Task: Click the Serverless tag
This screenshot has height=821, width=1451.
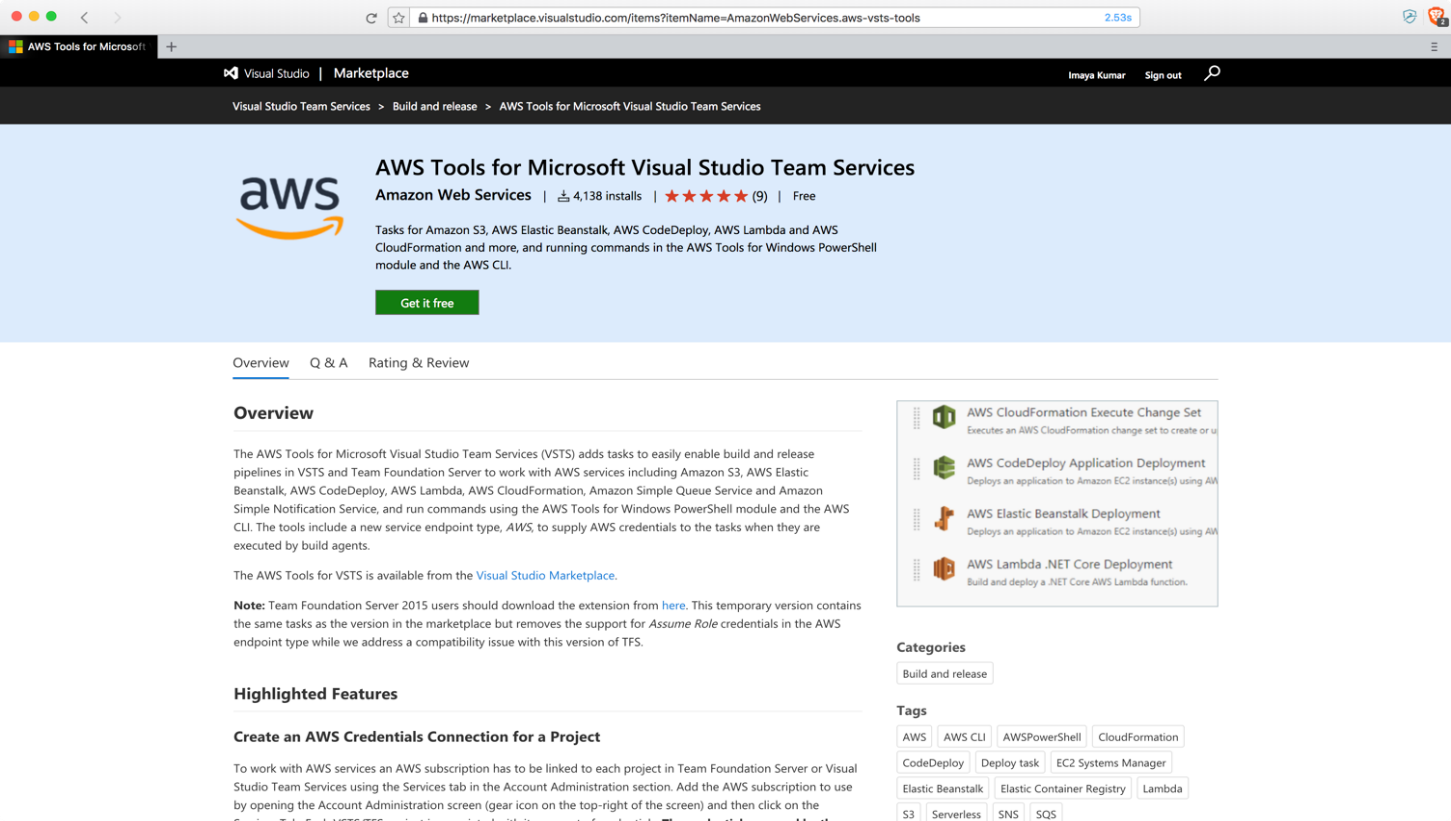Action: point(957,814)
